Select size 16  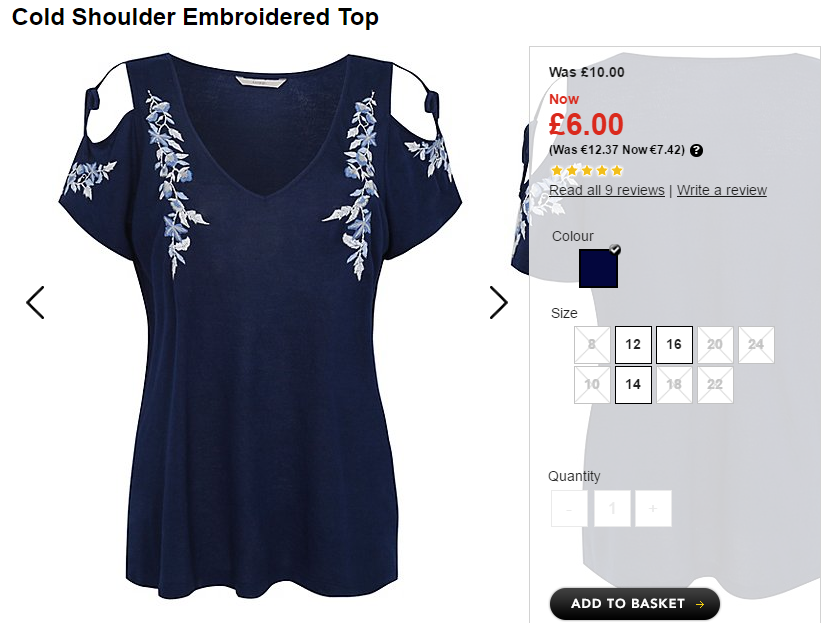pyautogui.click(x=674, y=344)
